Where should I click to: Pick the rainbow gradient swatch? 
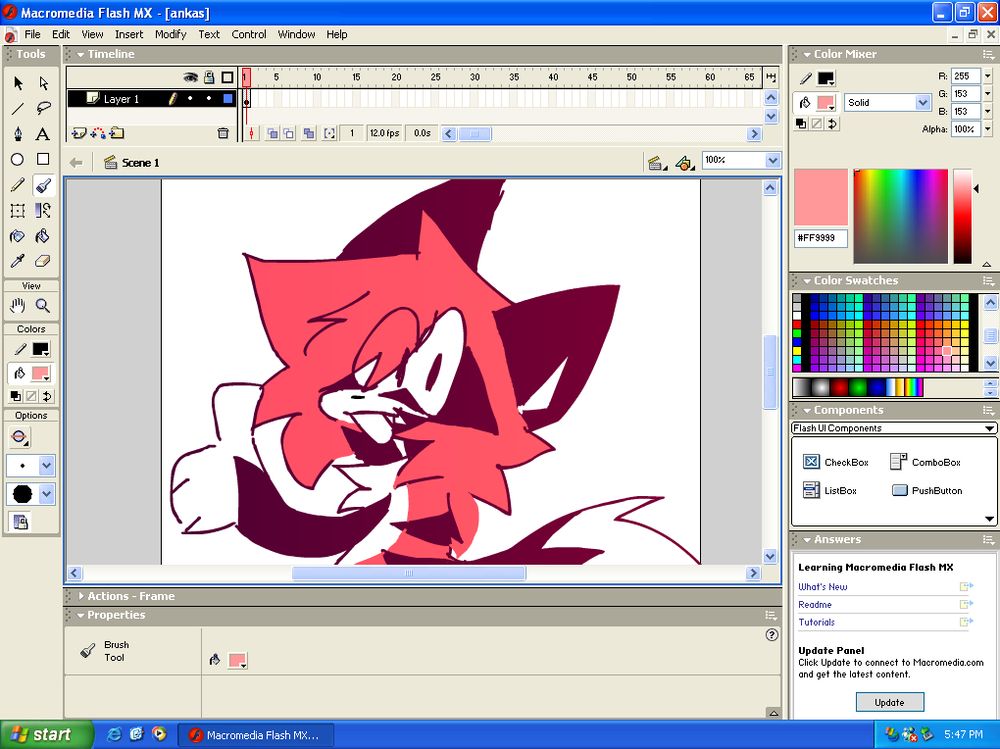(x=913, y=387)
